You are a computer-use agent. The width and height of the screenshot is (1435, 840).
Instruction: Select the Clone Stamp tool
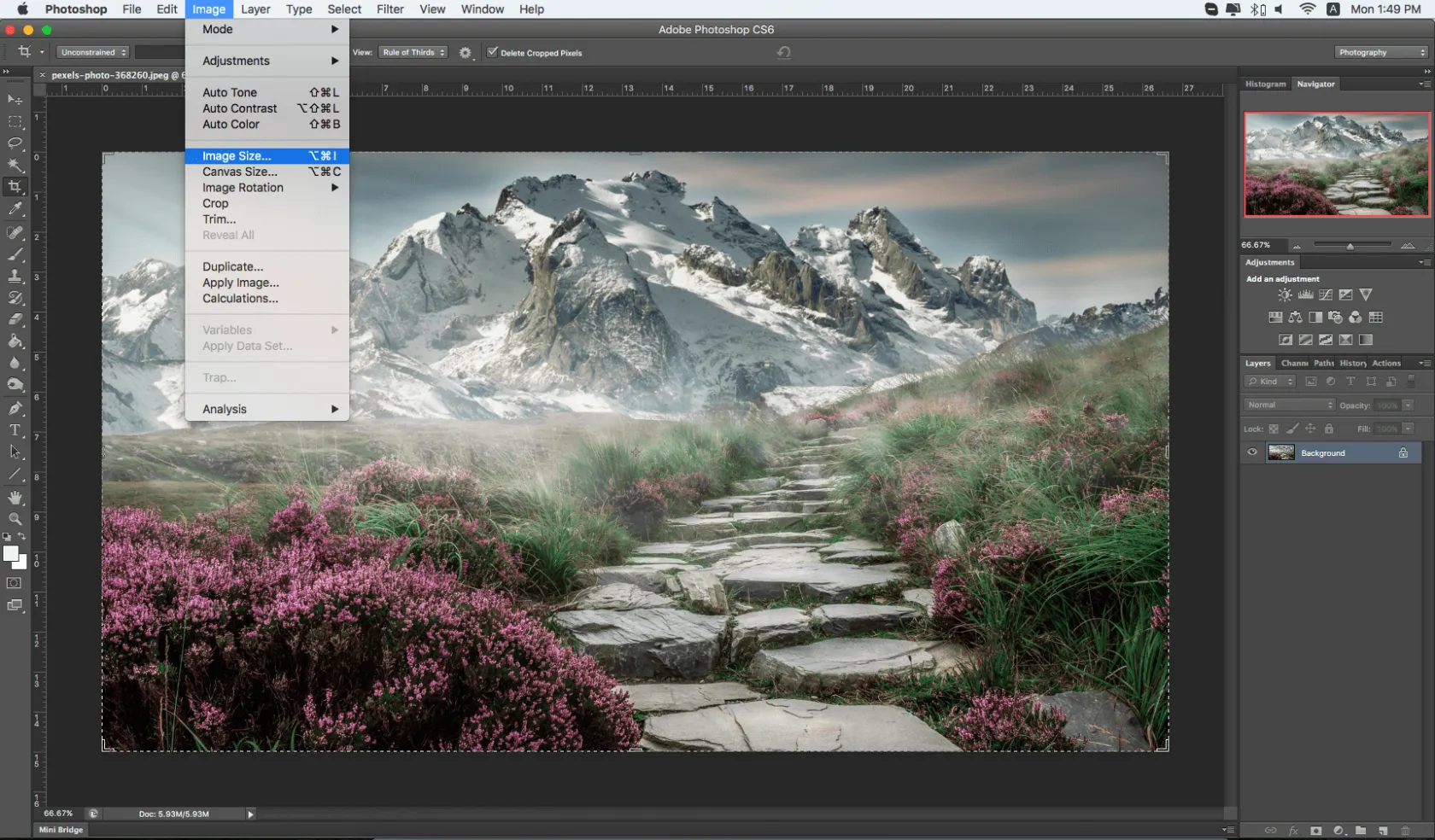15,276
